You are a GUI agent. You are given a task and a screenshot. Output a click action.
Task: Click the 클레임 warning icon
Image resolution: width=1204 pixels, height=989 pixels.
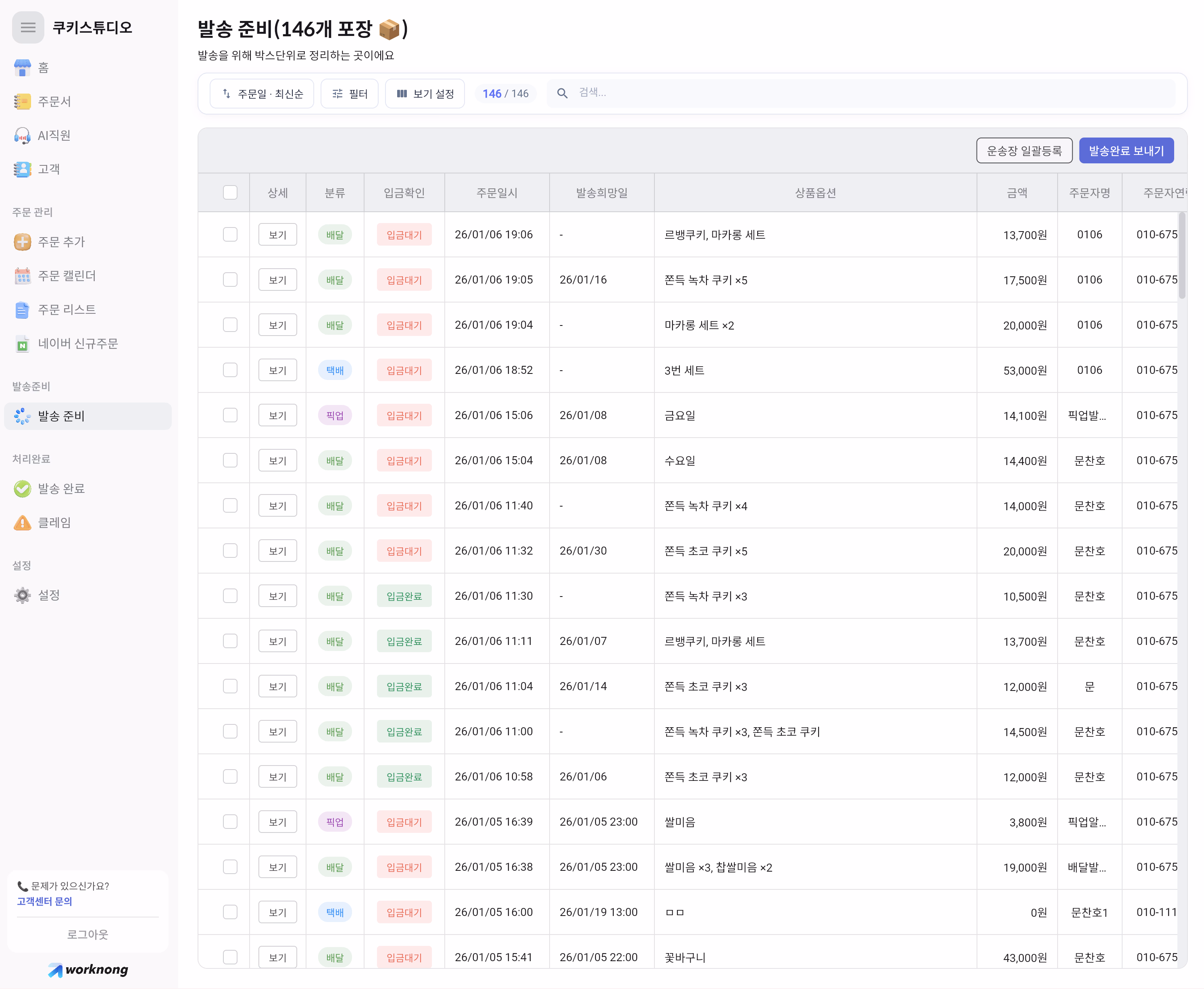(22, 523)
